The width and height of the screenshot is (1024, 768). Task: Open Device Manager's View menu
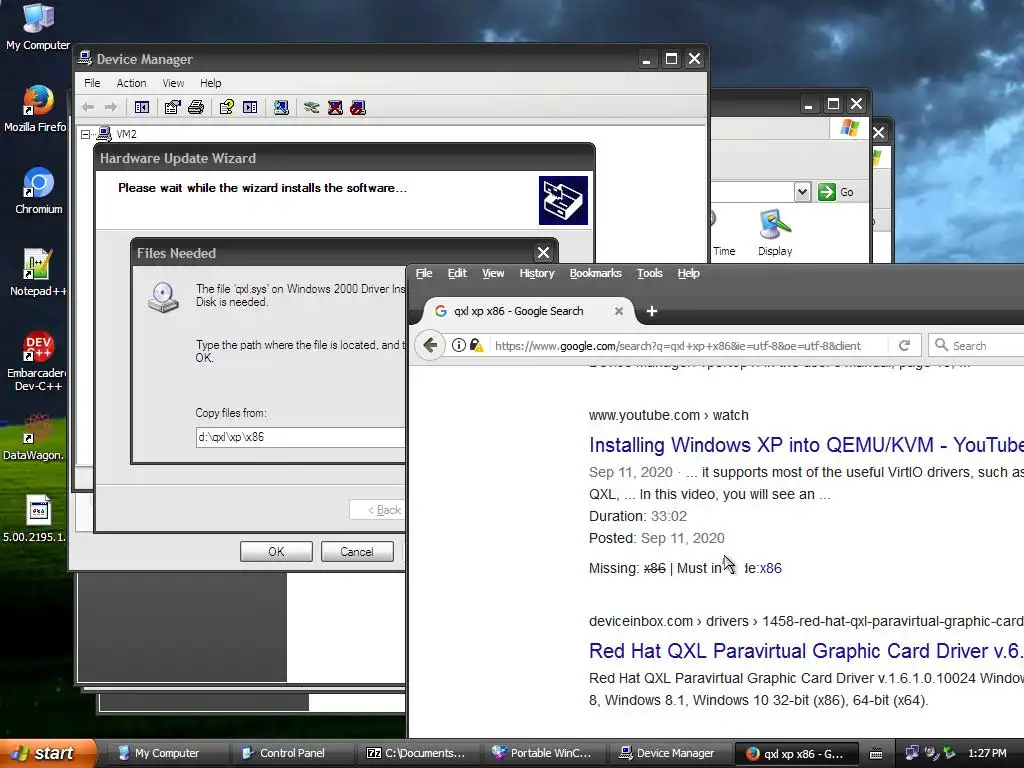click(173, 83)
